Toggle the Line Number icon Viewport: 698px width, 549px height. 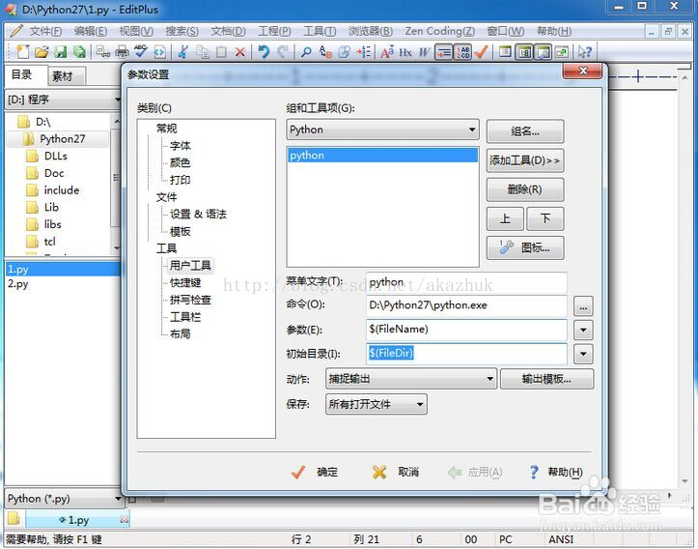click(463, 52)
